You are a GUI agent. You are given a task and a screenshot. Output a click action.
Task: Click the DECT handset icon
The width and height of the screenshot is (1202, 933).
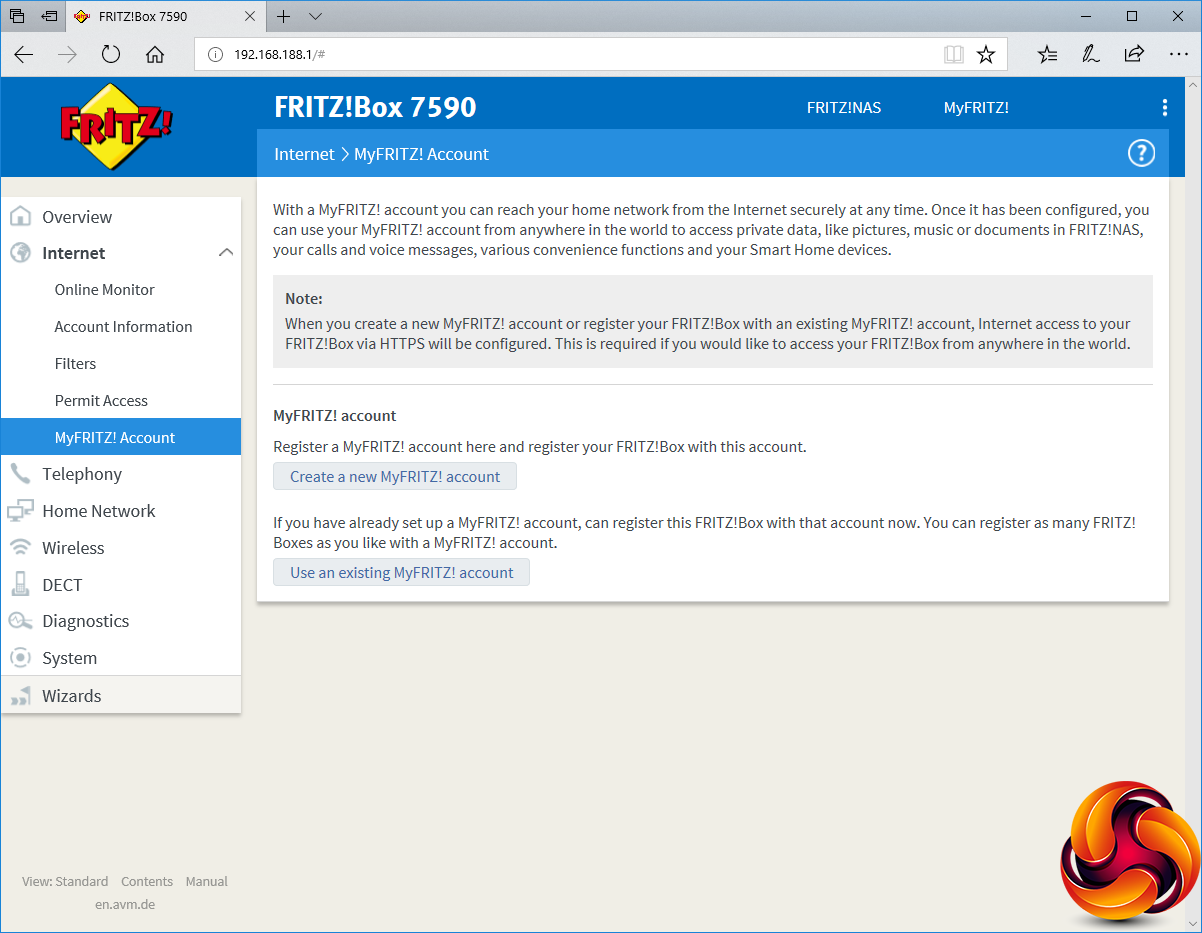(20, 584)
